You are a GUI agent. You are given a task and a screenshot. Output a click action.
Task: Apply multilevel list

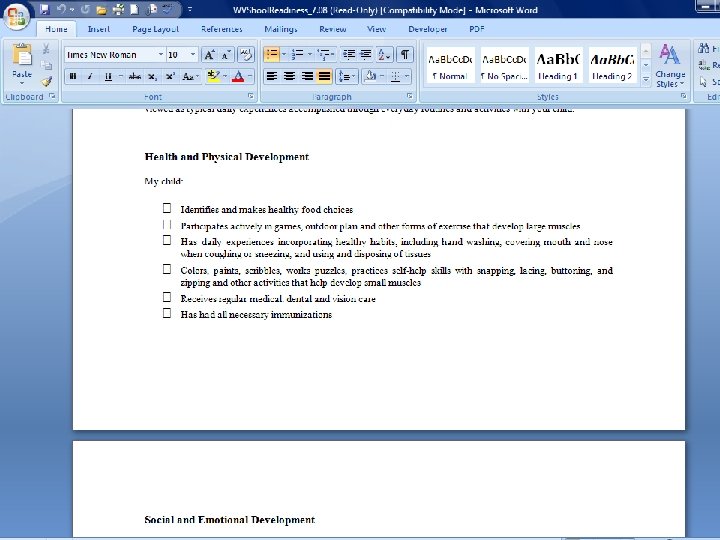point(324,55)
